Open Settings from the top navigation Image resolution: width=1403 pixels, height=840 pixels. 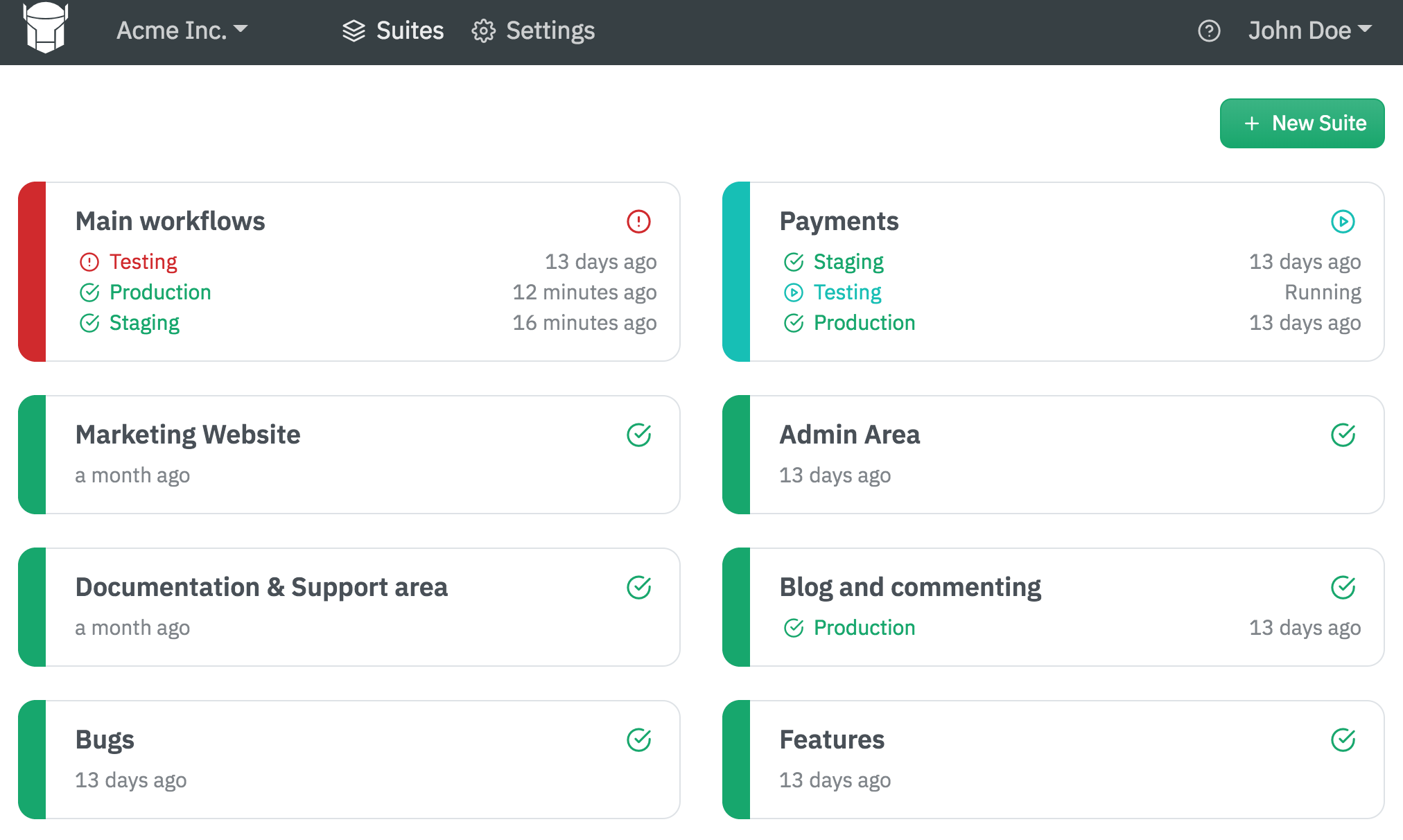click(533, 30)
